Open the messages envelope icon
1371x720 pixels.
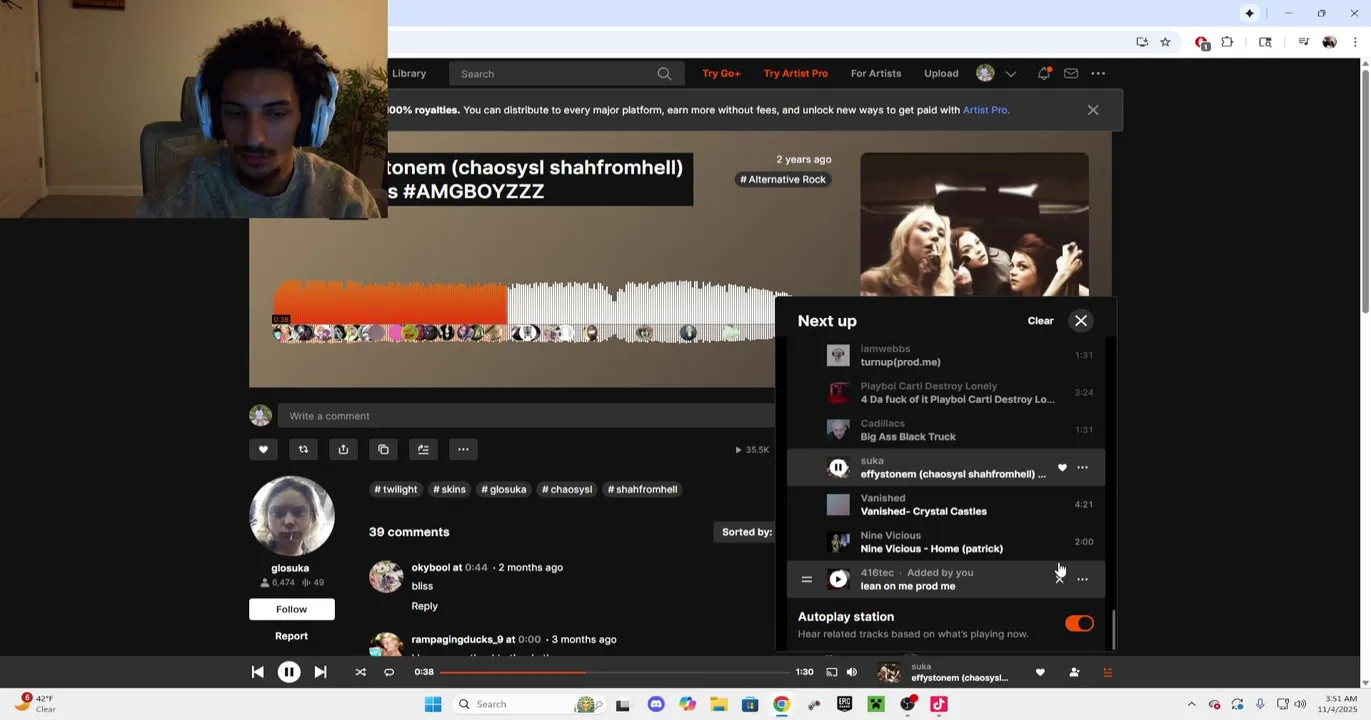pos(1071,73)
